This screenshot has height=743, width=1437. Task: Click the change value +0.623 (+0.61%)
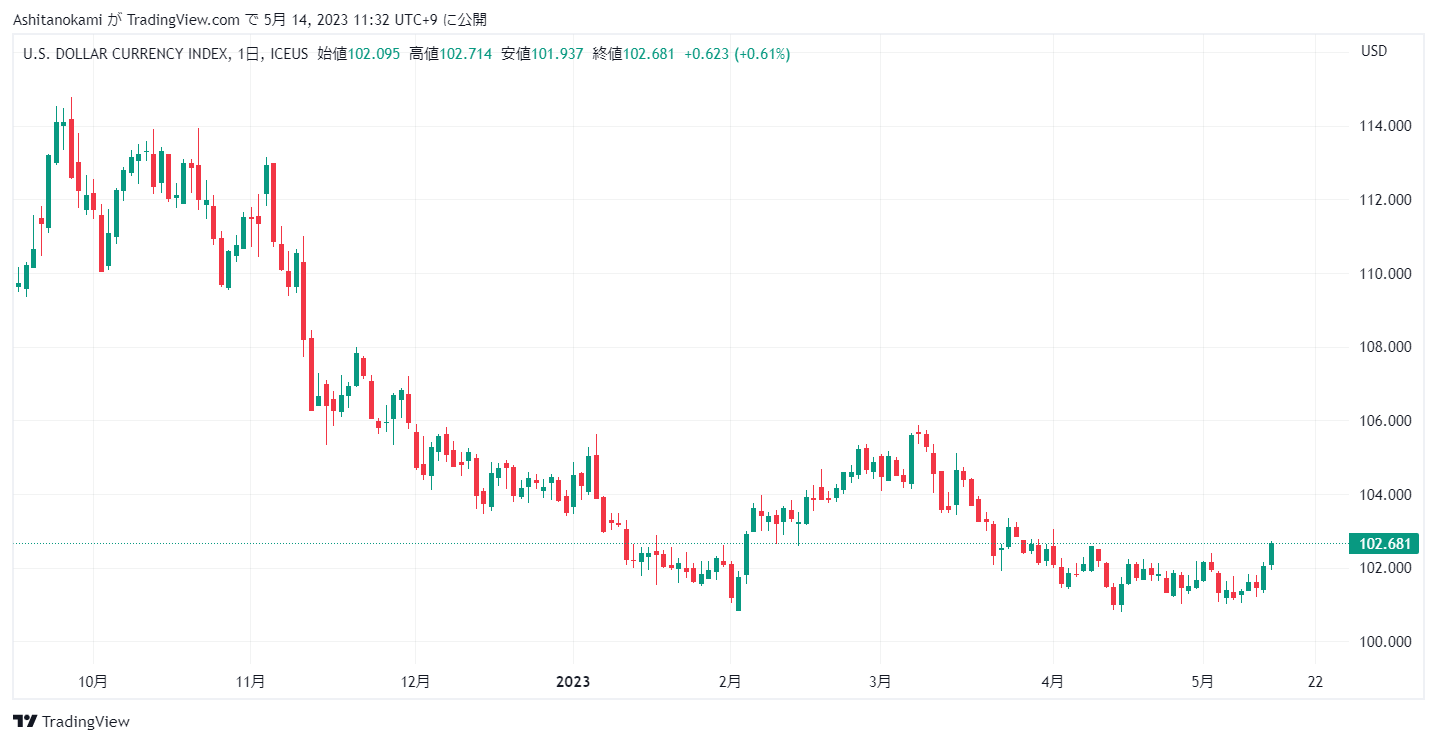[x=737, y=54]
